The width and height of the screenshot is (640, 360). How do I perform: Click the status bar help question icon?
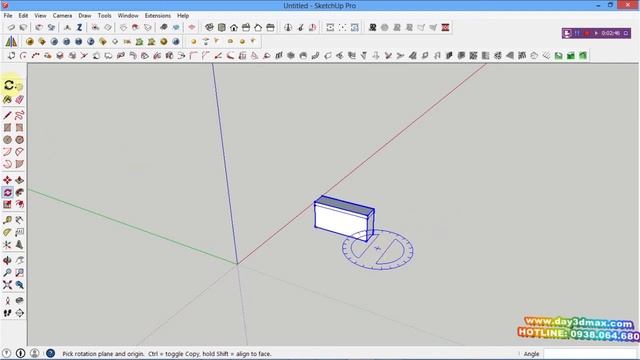[7, 353]
